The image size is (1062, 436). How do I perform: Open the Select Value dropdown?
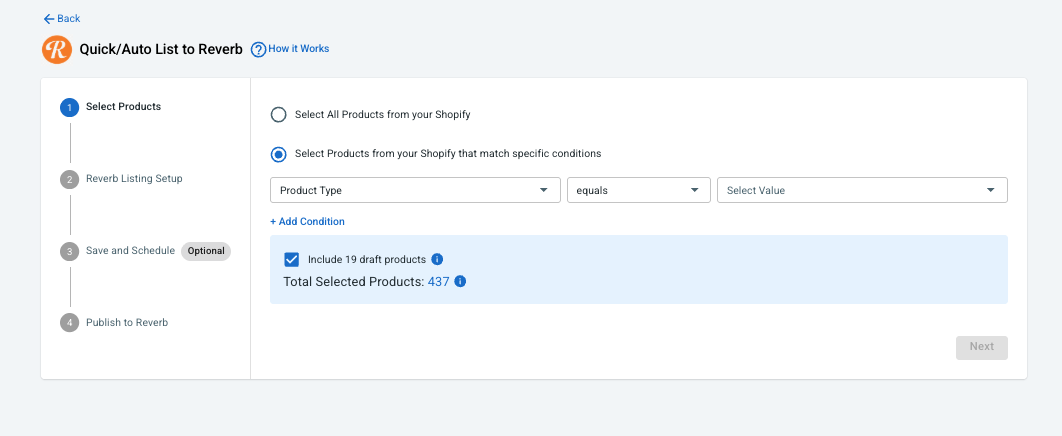click(x=862, y=190)
